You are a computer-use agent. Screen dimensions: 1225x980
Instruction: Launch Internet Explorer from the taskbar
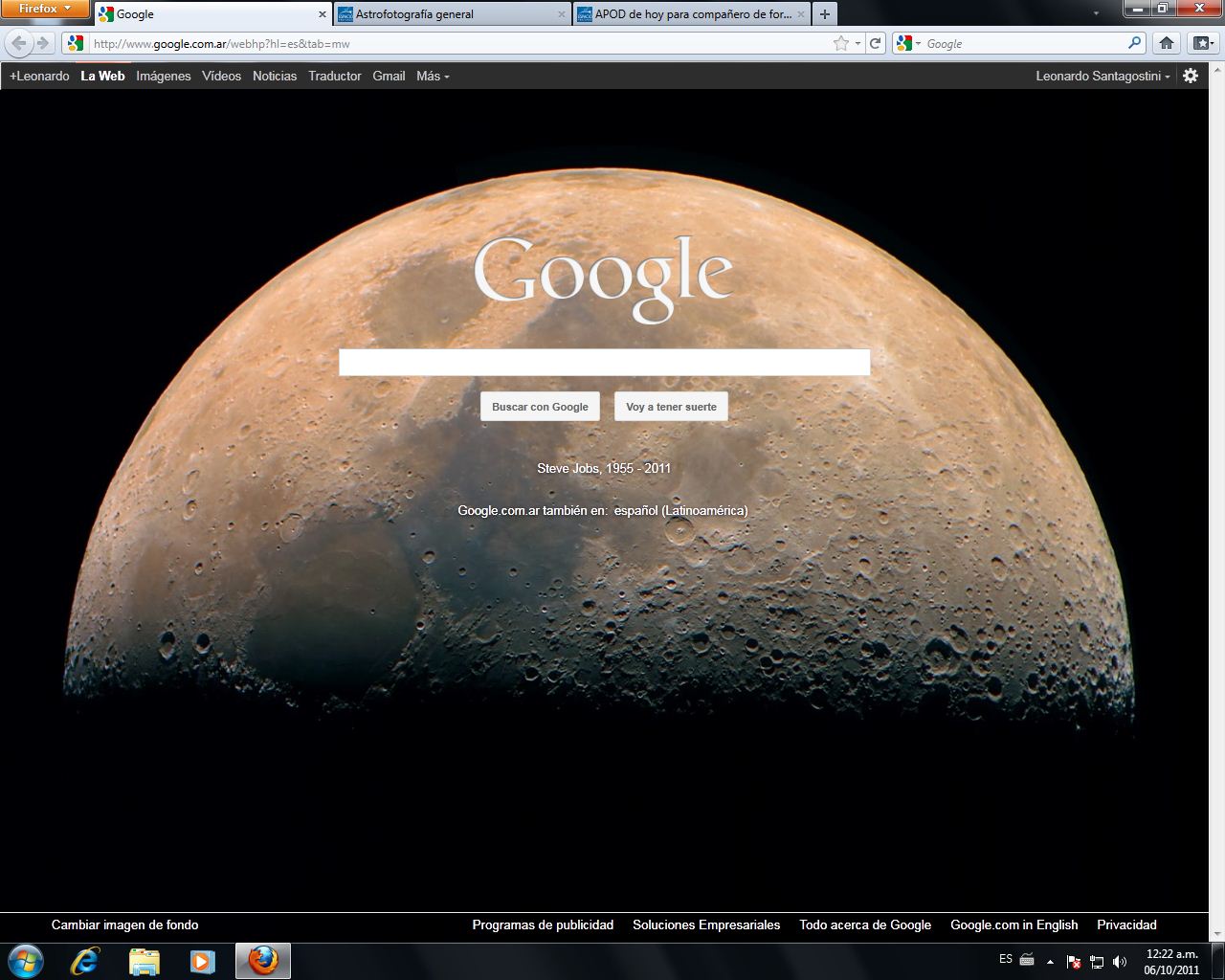pos(85,961)
